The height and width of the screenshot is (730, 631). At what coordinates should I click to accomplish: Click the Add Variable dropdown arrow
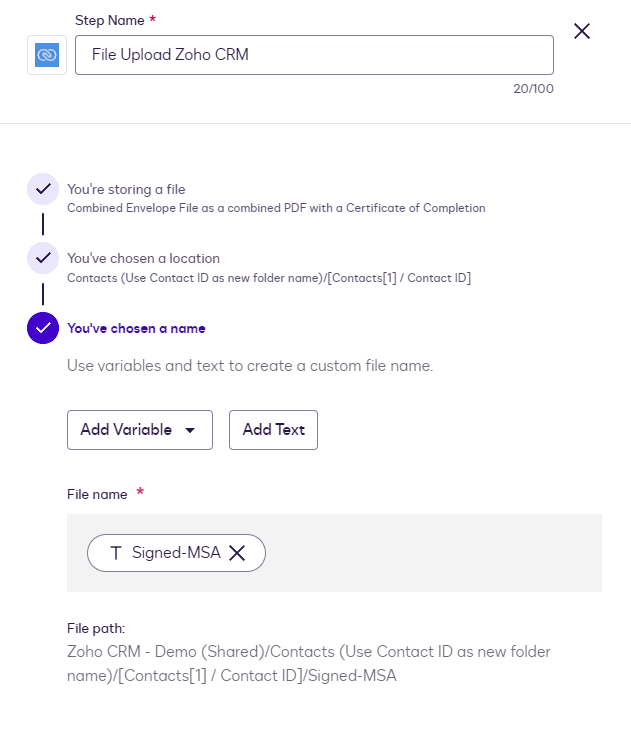point(191,431)
